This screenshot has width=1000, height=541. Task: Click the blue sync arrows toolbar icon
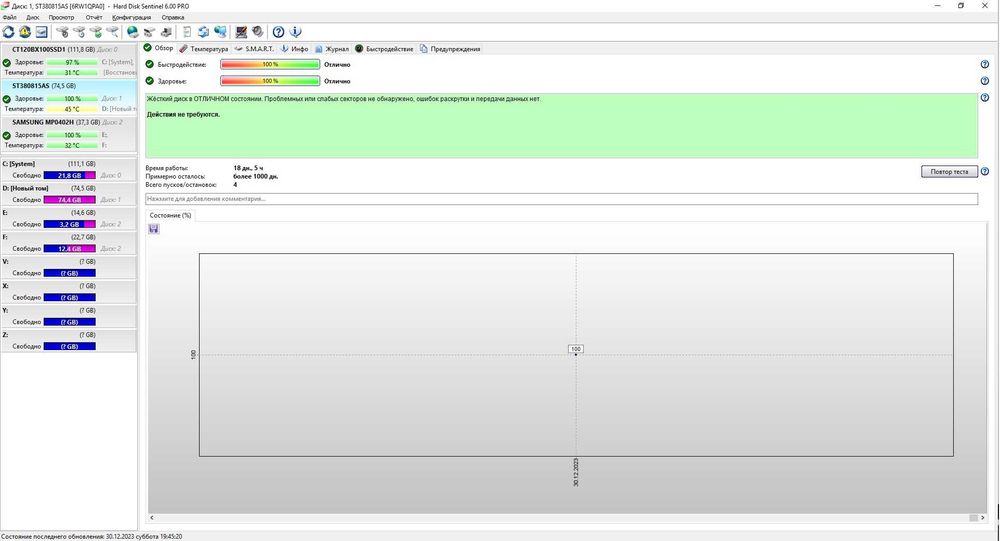click(x=203, y=31)
